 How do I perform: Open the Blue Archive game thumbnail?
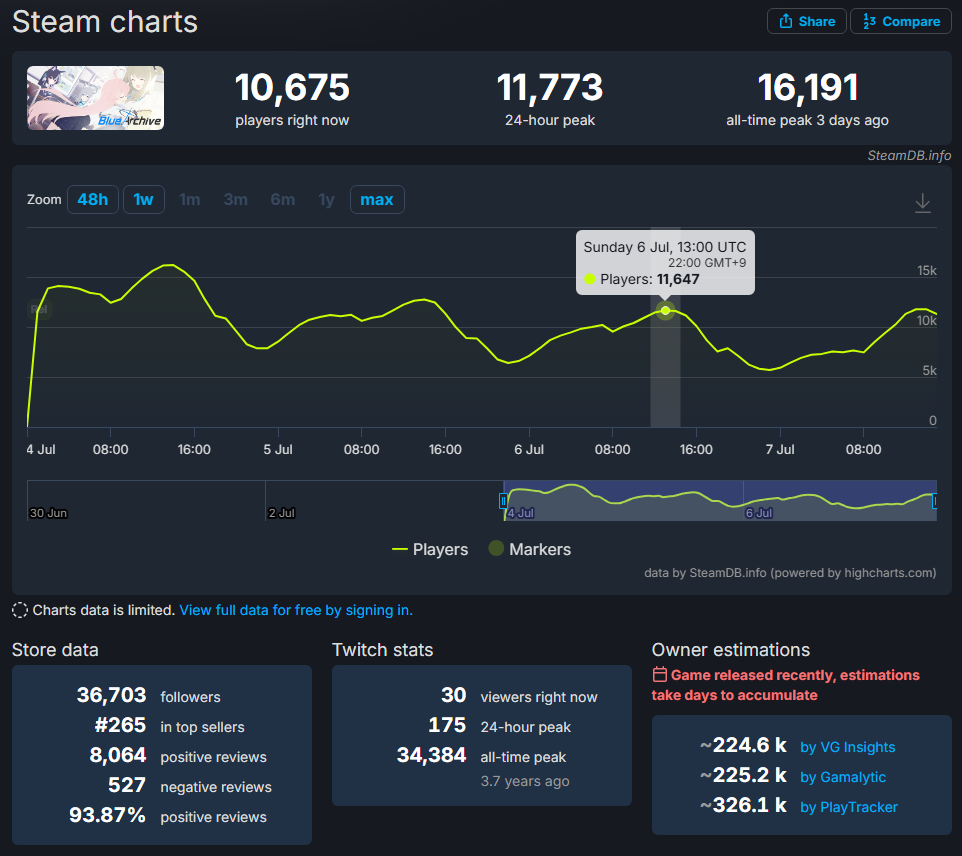[x=95, y=98]
